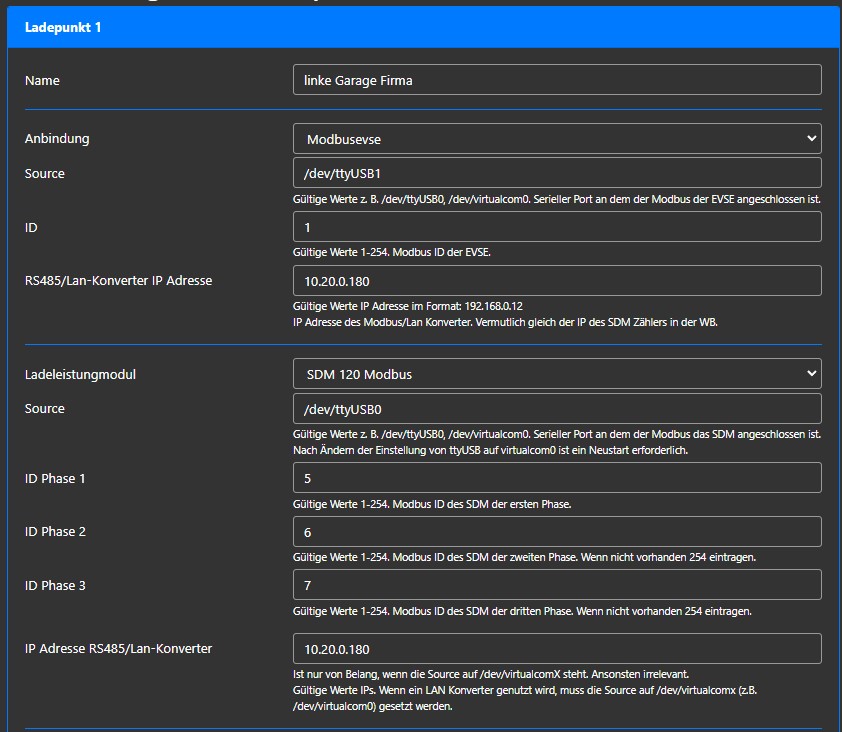Click the IP Adresse RS485/Lan-Konverter input field
Viewport: 842px width, 732px height.
[x=557, y=648]
